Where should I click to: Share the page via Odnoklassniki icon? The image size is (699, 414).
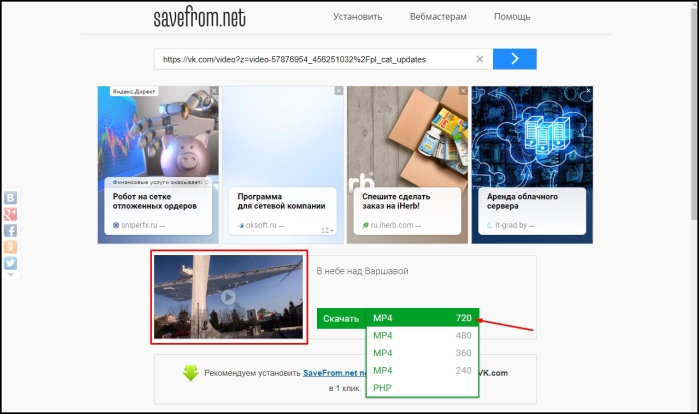(10, 247)
